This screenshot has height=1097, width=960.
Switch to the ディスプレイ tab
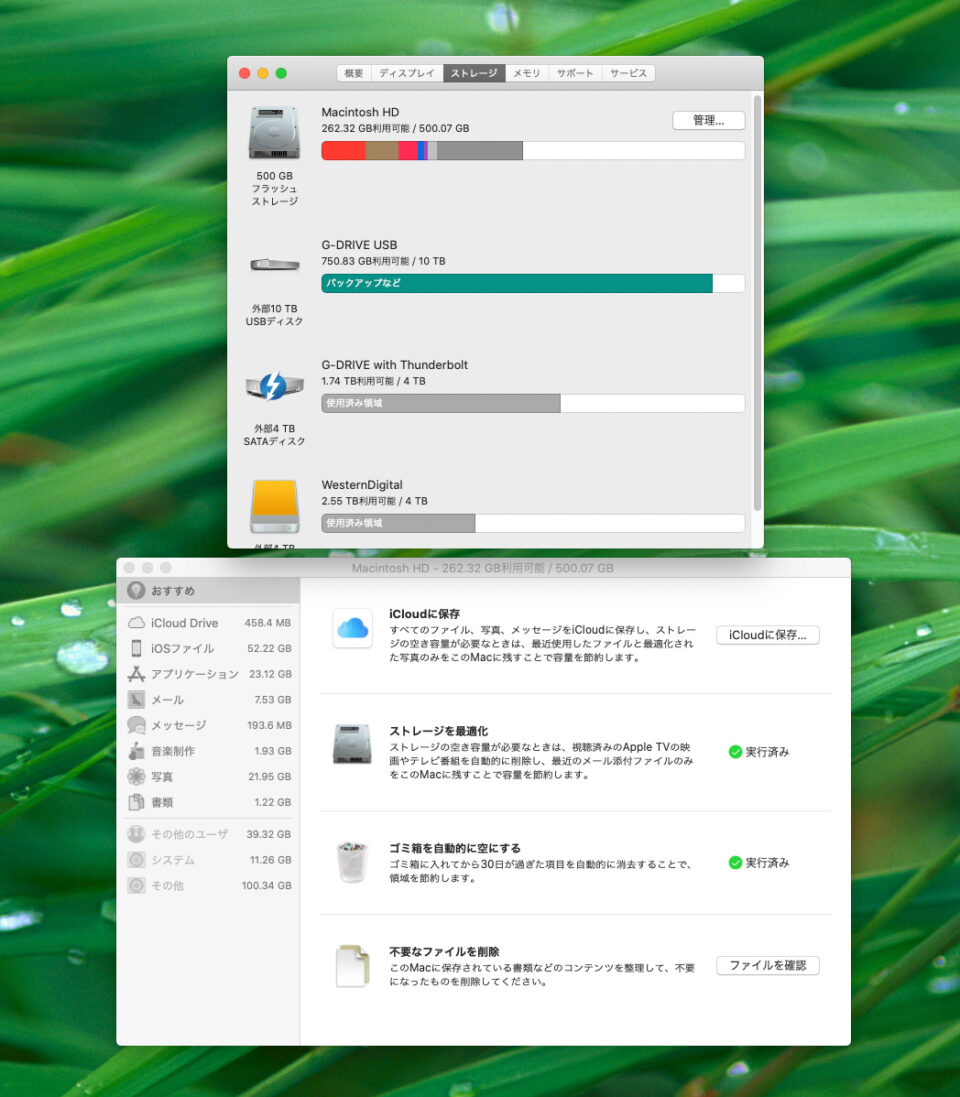407,73
